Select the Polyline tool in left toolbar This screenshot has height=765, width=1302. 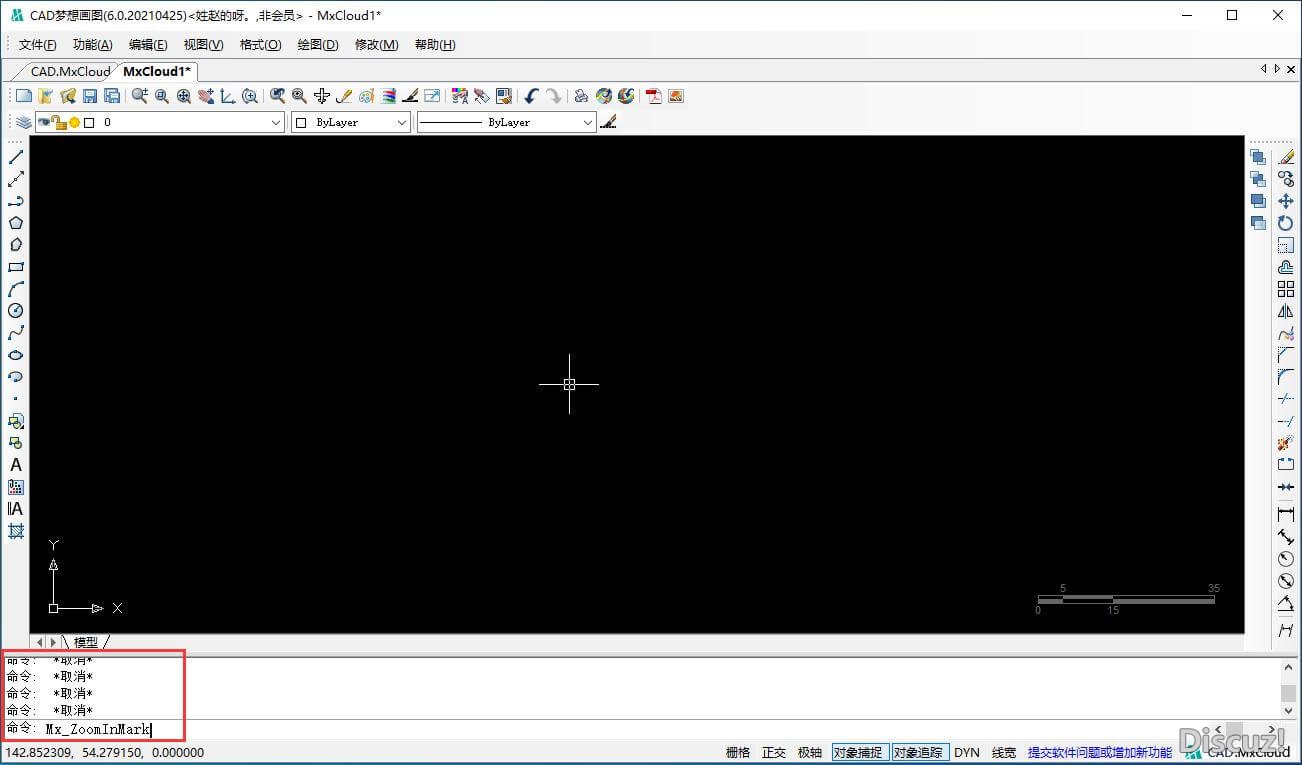[x=16, y=201]
